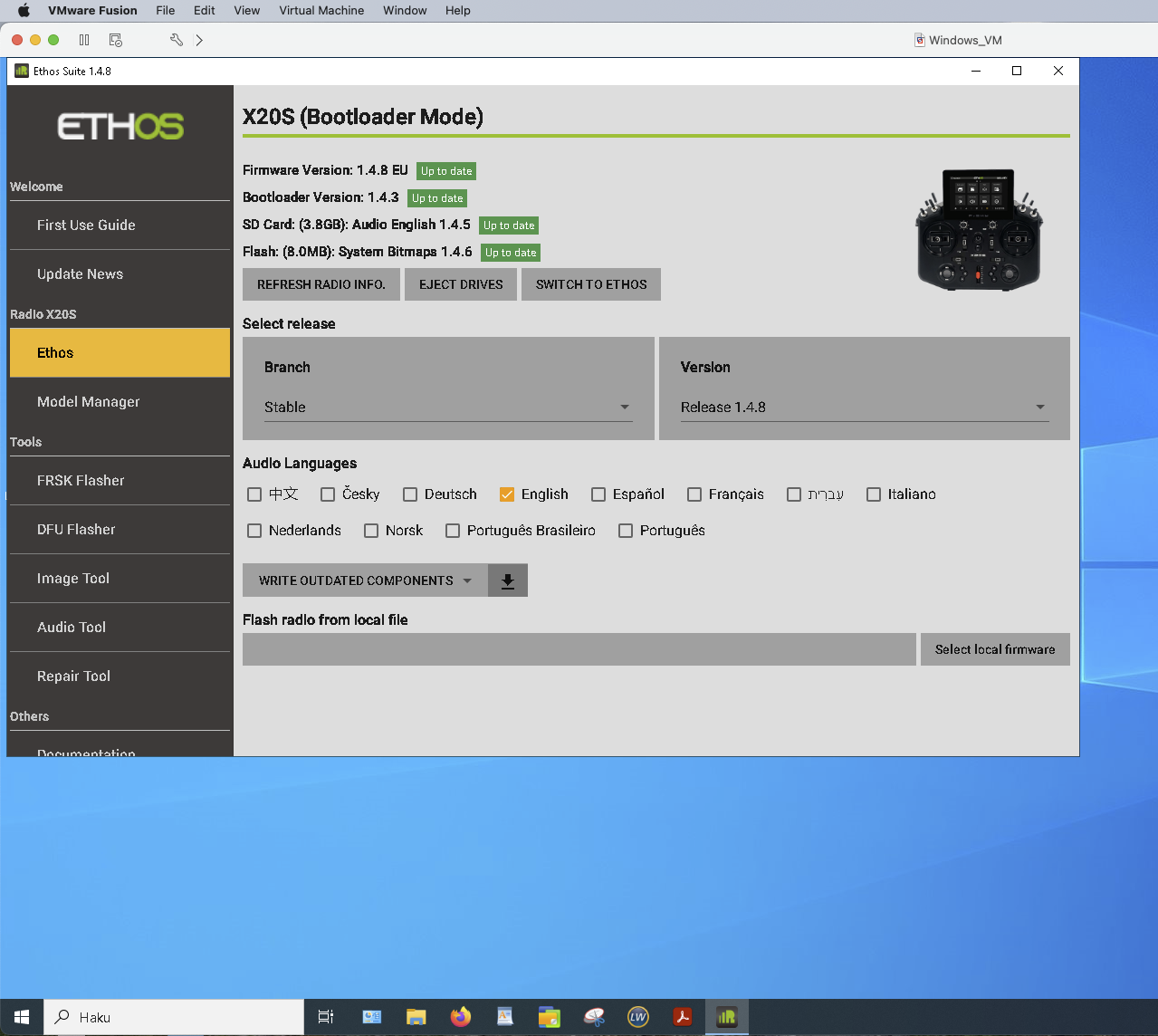Launch Ethos Suite from the Windows taskbar
1158x1036 pixels.
[726, 1016]
